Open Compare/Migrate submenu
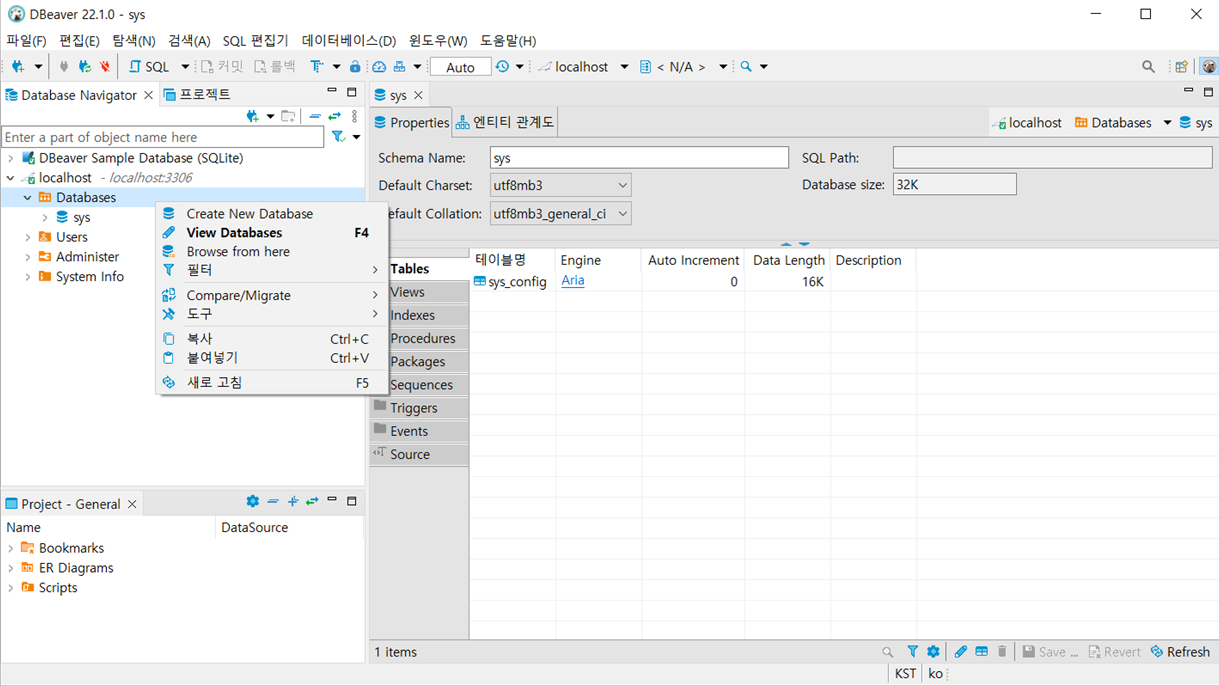This screenshot has width=1219, height=686. click(x=271, y=295)
